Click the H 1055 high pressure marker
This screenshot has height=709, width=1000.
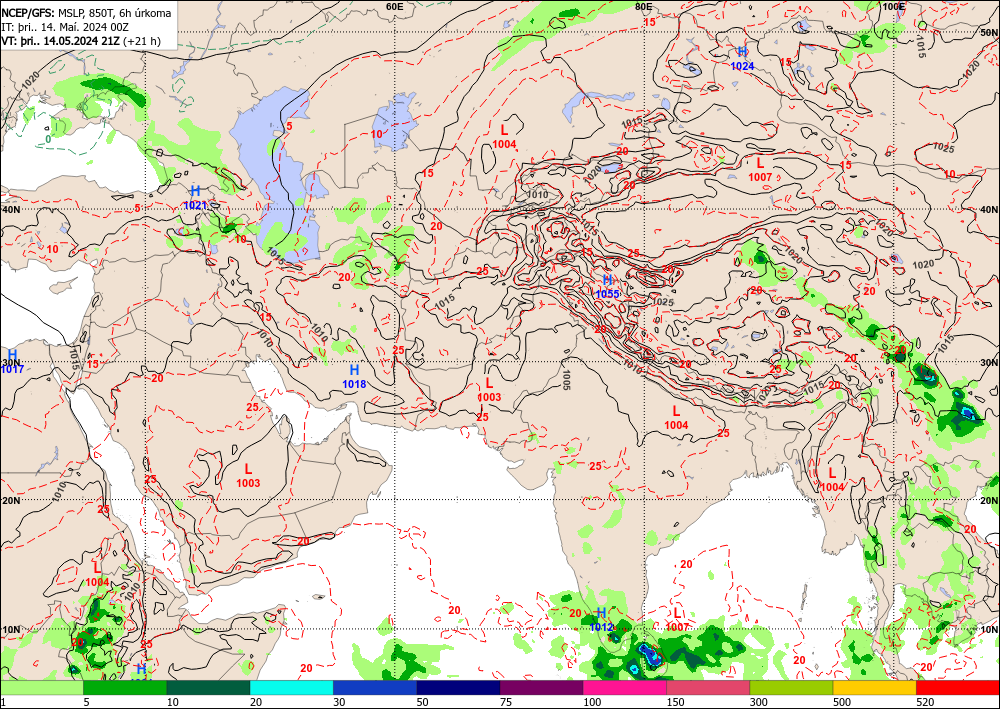pyautogui.click(x=607, y=287)
